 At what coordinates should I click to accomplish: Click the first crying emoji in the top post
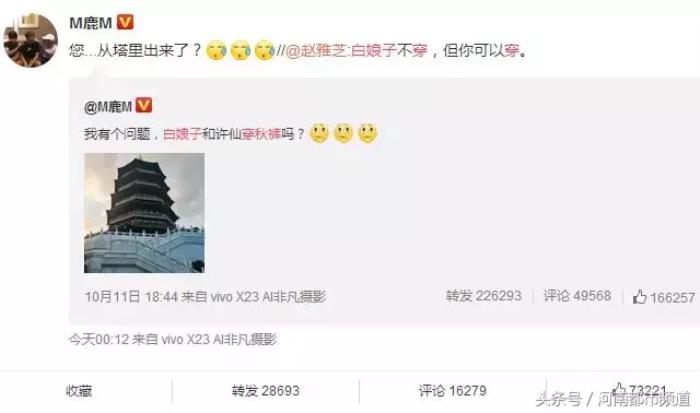[x=217, y=50]
